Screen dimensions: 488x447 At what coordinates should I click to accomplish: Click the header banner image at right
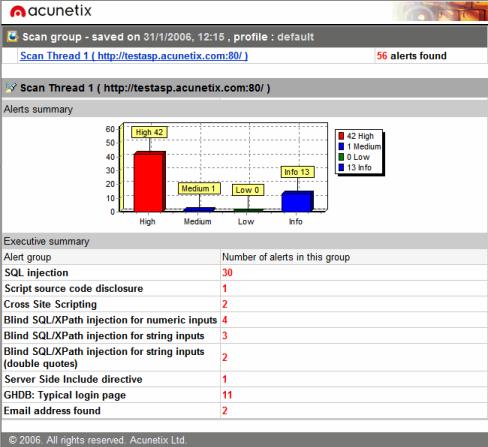(440, 12)
